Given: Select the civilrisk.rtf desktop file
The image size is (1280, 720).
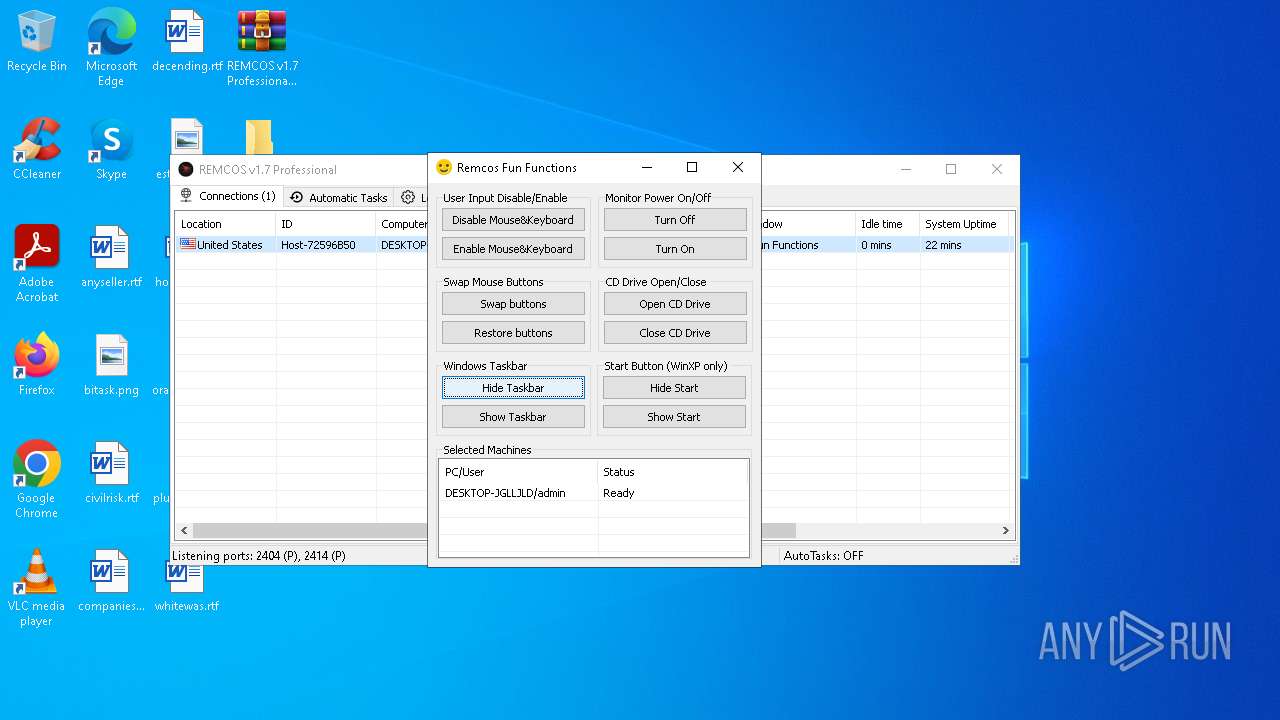Looking at the screenshot, I should [x=111, y=474].
